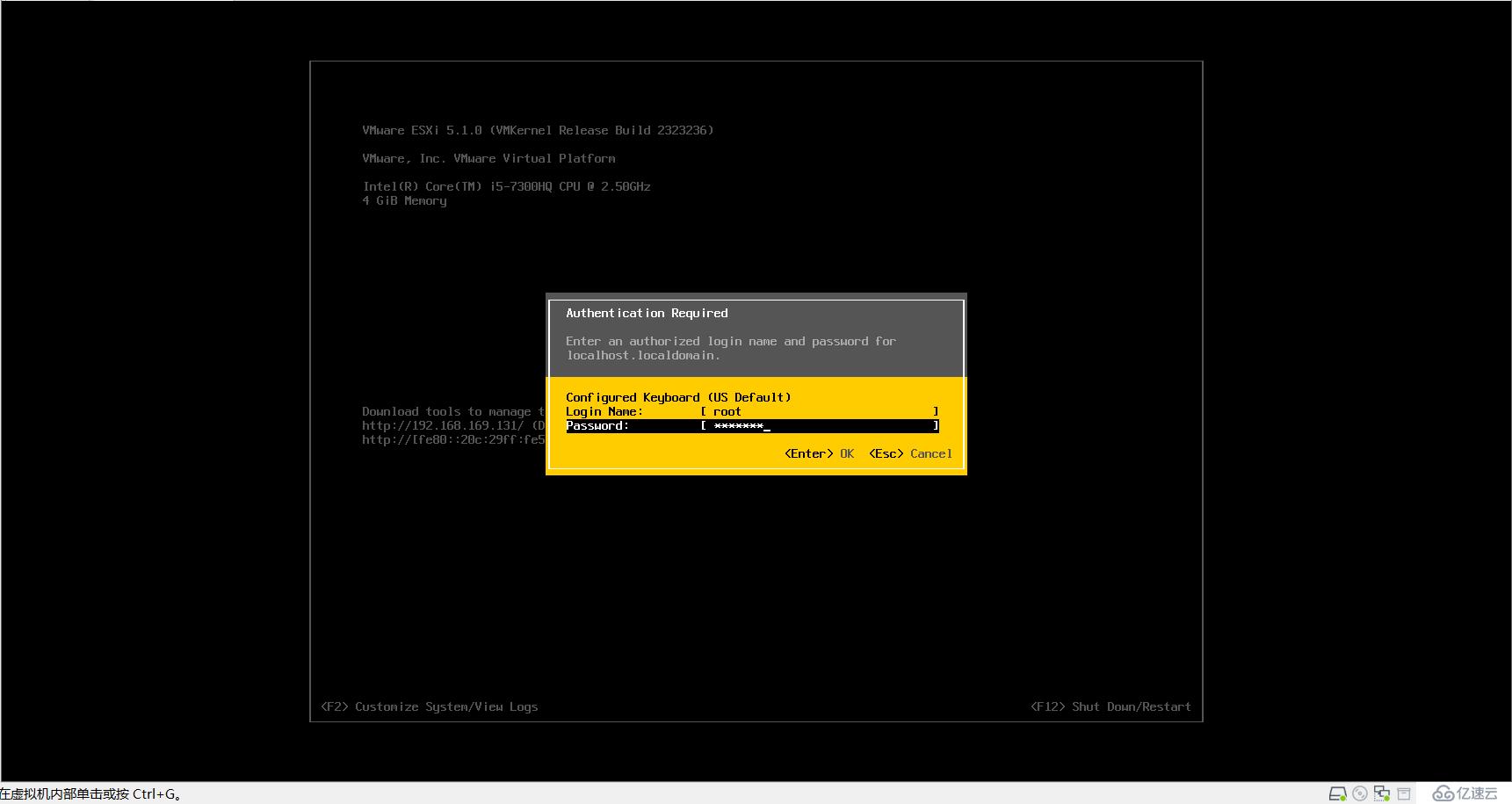Click the 4 GiB Memory text
1512x804 pixels.
coord(404,200)
